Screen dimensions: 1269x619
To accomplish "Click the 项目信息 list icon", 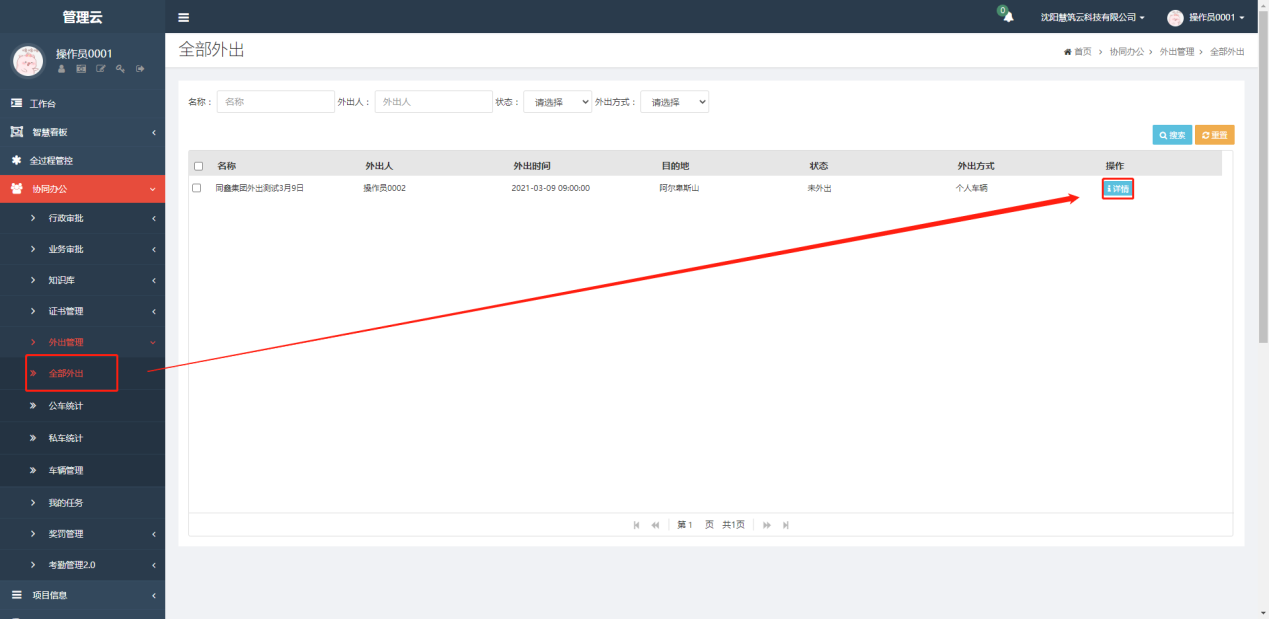I will click(x=16, y=595).
